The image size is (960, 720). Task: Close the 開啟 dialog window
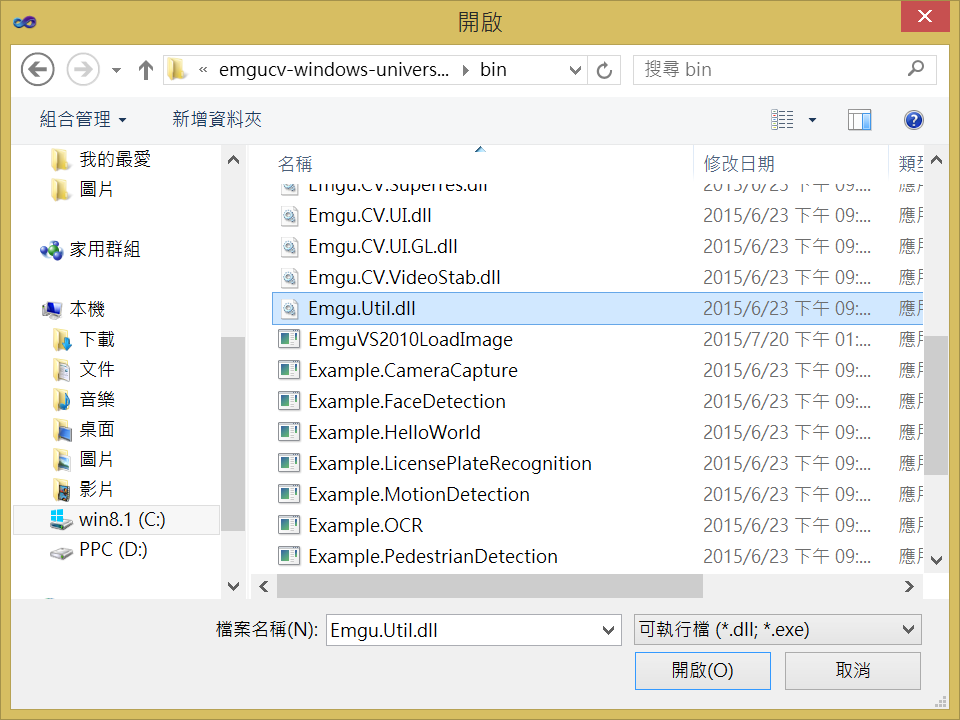924,17
